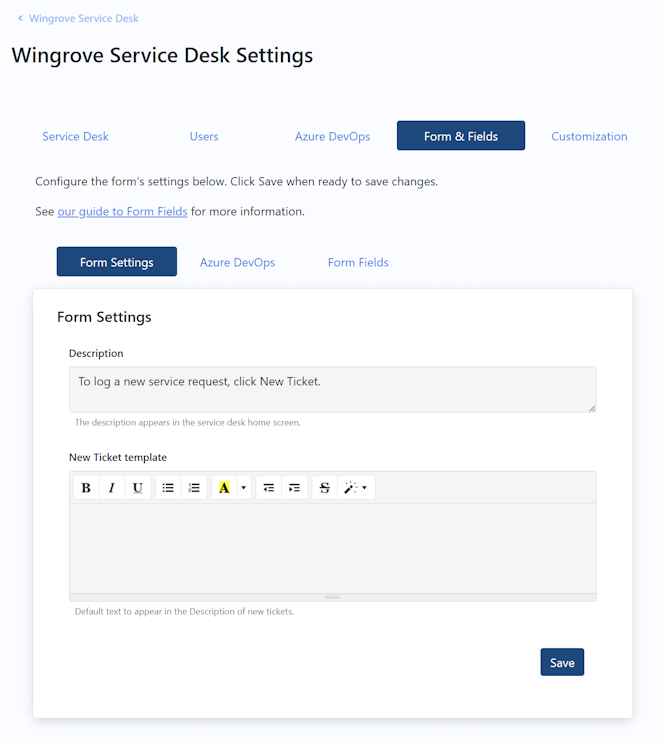Image resolution: width=665 pixels, height=743 pixels.
Task: Insert an unordered bullet list
Action: point(168,488)
